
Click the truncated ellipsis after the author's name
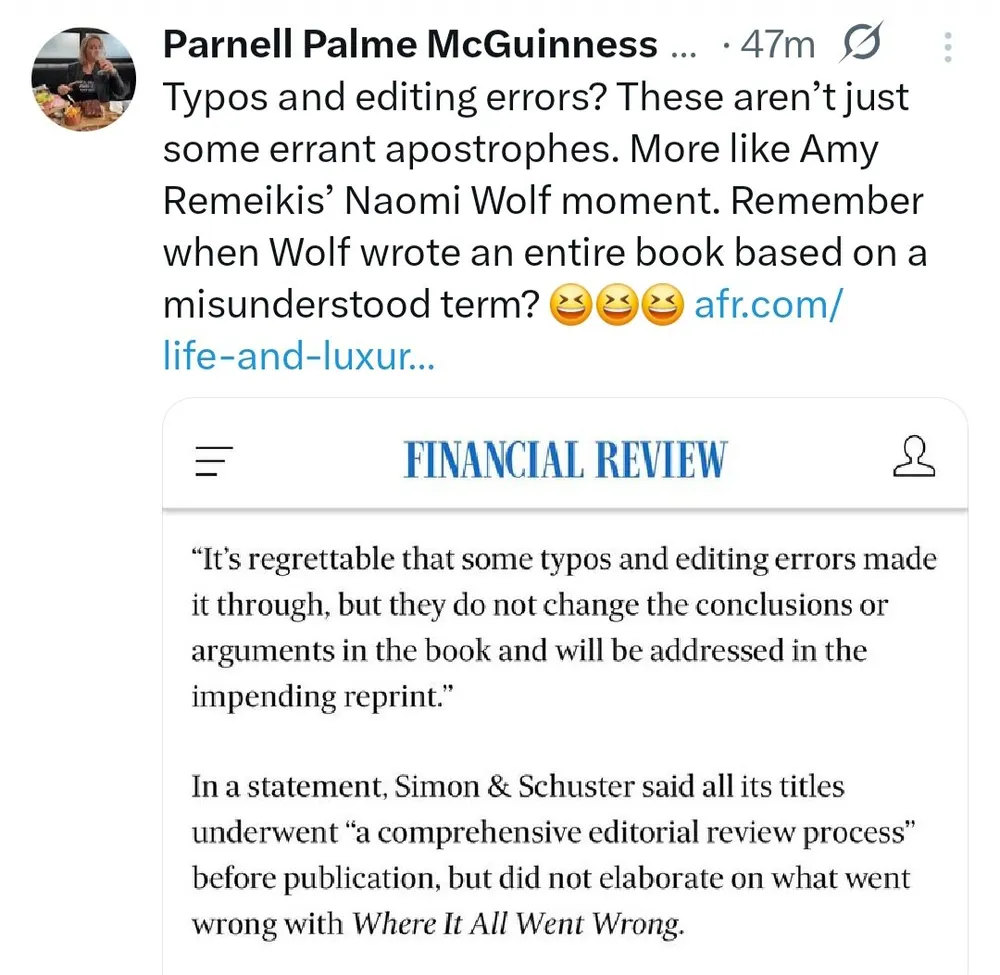[680, 46]
